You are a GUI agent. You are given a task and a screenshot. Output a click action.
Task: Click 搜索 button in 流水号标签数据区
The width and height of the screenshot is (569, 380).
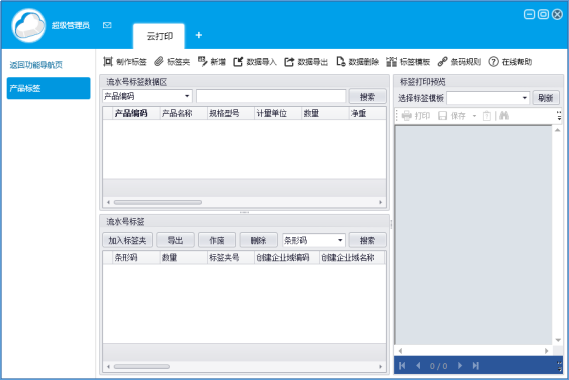[x=367, y=97]
